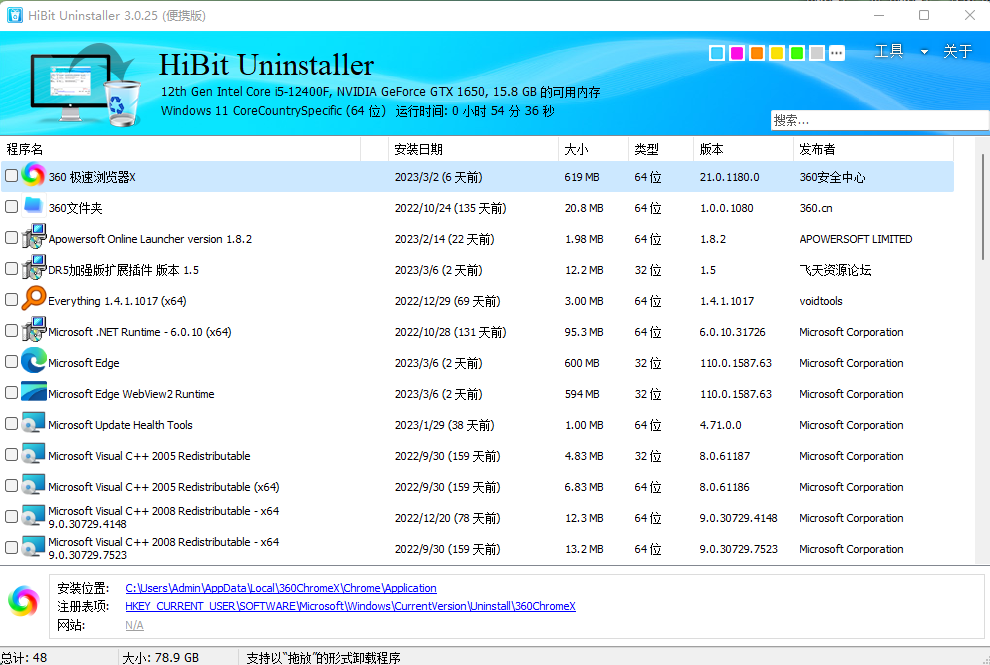
Task: Click the Apowersoft Online Launcher installer icon
Action: tap(33, 238)
